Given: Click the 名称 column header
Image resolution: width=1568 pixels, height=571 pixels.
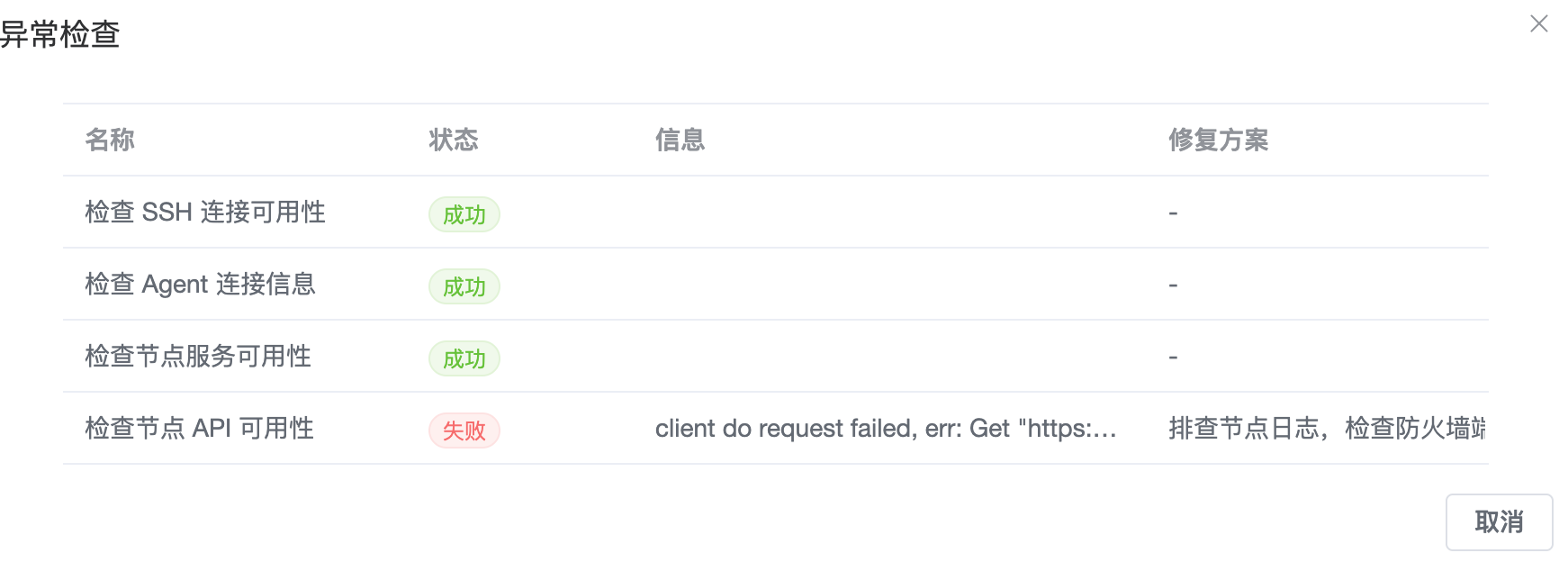Looking at the screenshot, I should click(x=110, y=140).
